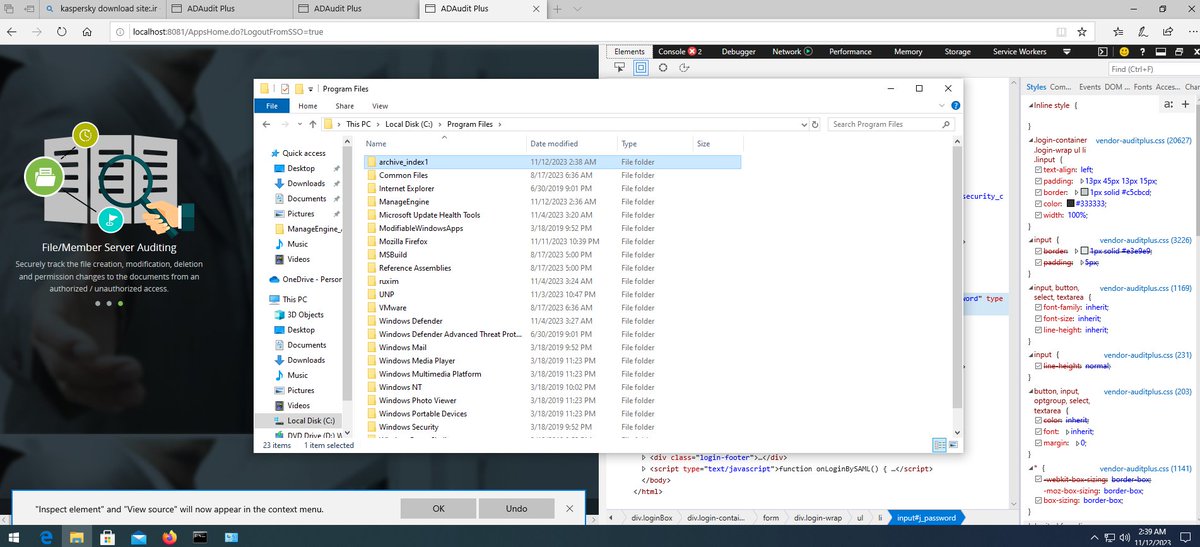Open Explorer File menu

click(x=270, y=105)
